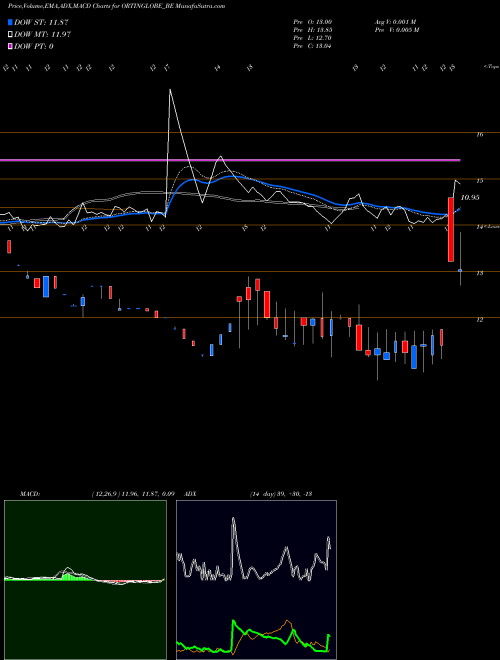Click the 10.95 value label near the chart's right edge
Viewport: 500px width, 660px height.
click(x=470, y=197)
